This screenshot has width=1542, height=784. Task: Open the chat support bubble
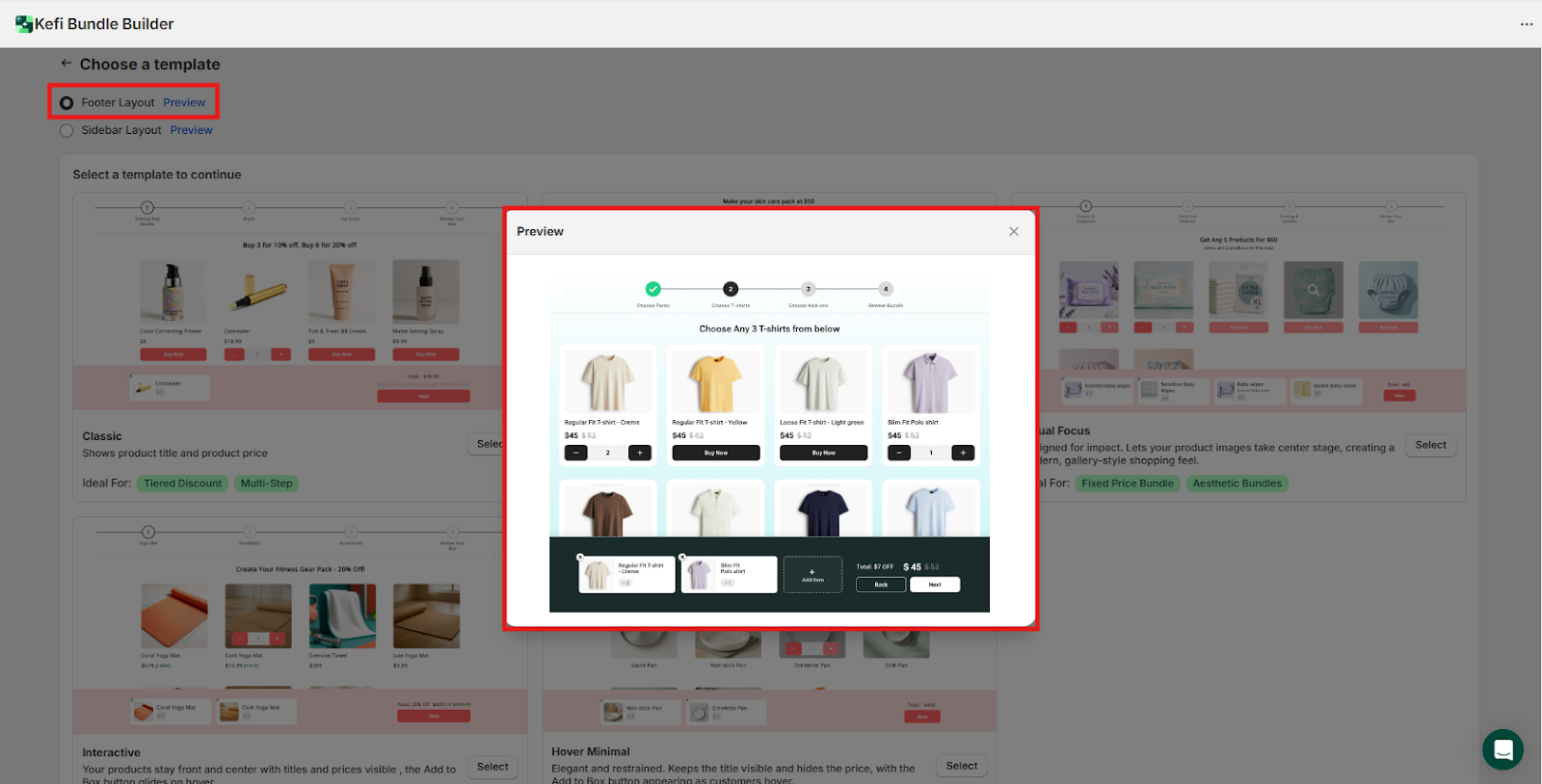pos(1502,749)
